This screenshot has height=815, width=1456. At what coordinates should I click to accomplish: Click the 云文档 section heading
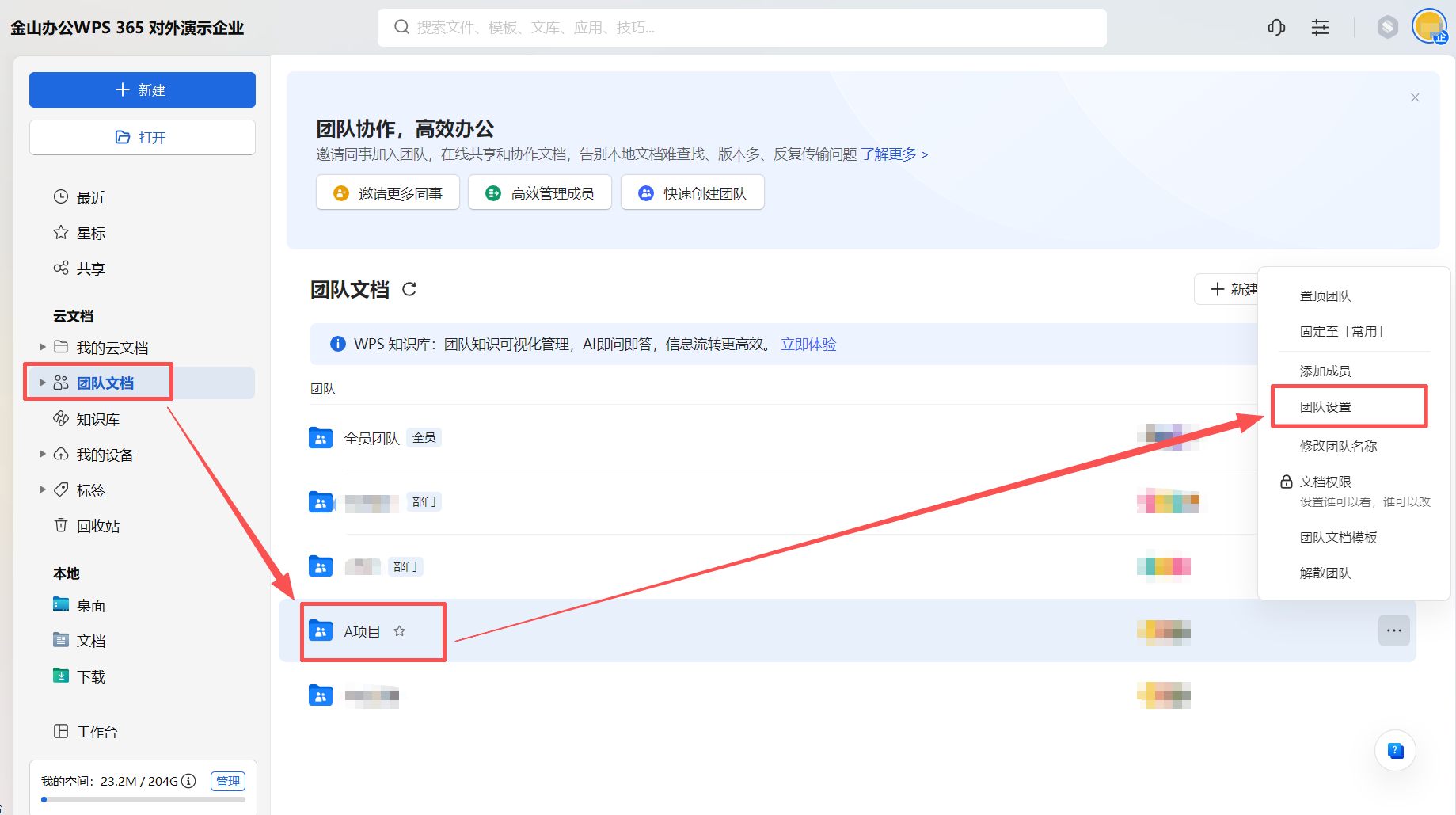tap(73, 316)
